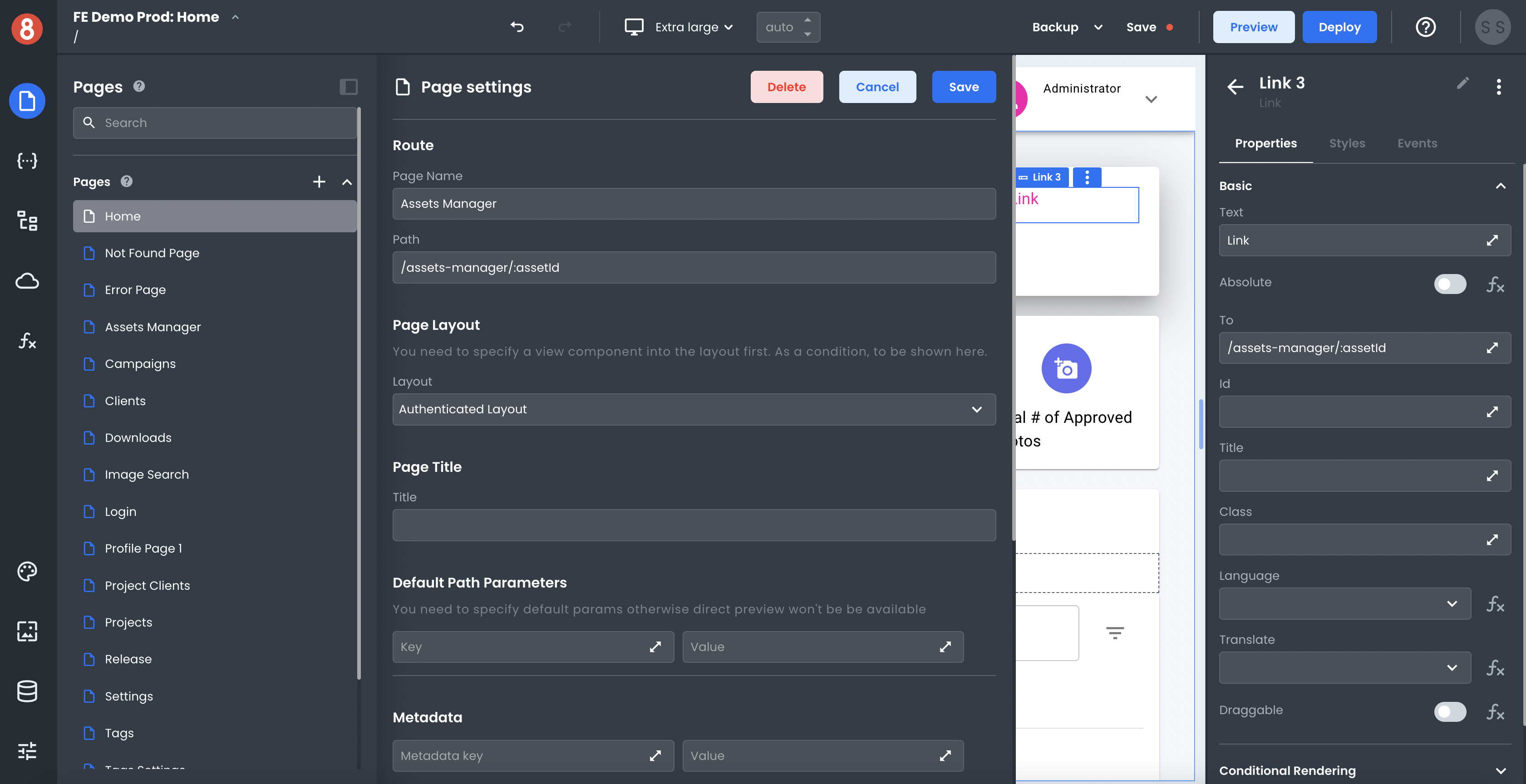Screen dimensions: 1526x784
Task: Click the Path input field
Action: pyautogui.click(x=694, y=267)
